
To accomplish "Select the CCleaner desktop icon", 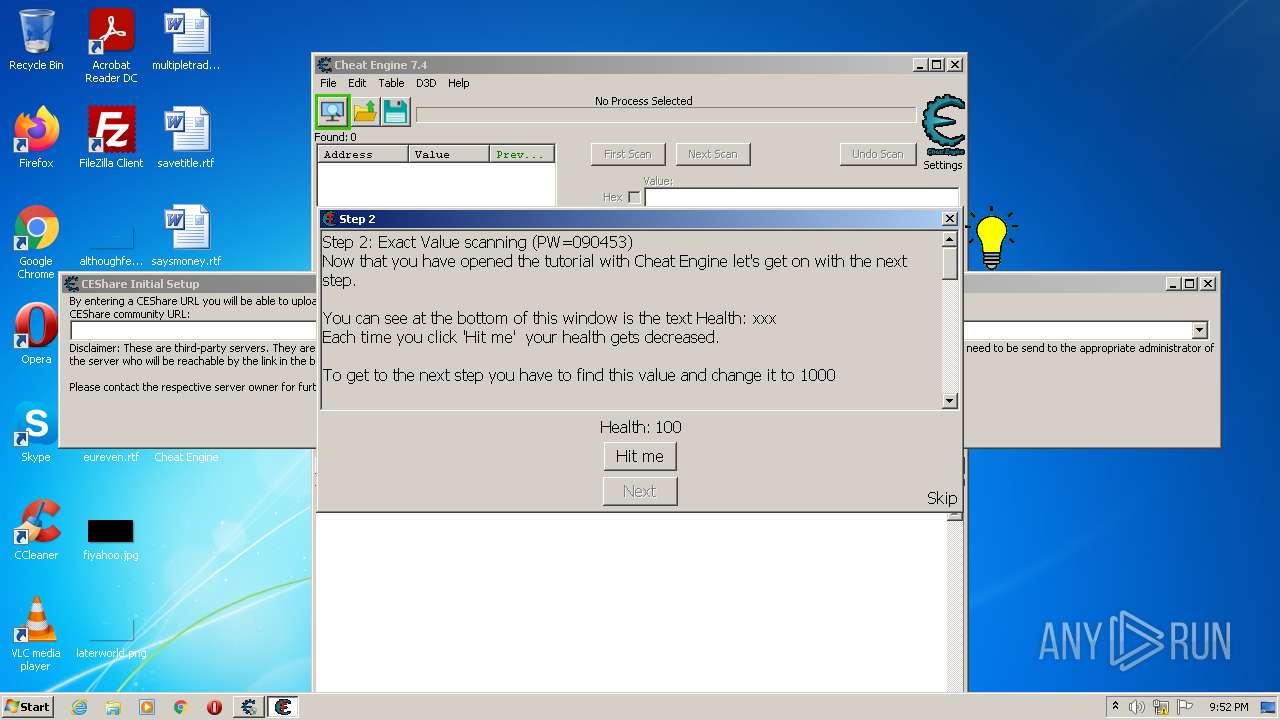I will [x=36, y=530].
